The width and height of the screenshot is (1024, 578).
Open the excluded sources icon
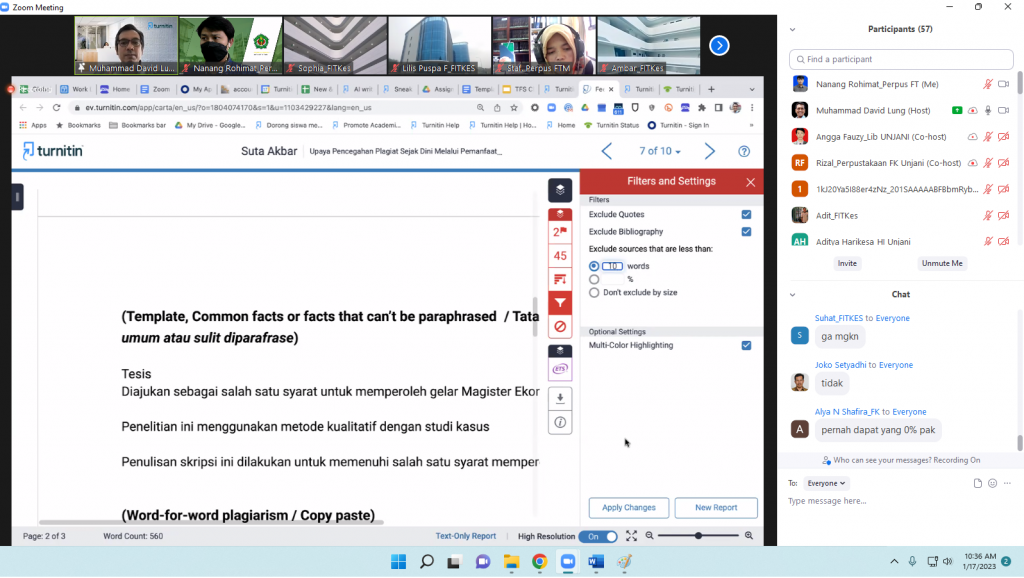click(x=560, y=326)
